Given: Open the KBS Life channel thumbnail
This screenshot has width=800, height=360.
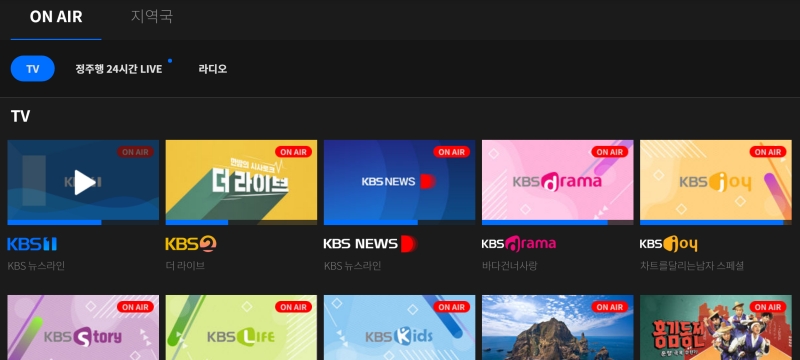Looking at the screenshot, I should (241, 327).
